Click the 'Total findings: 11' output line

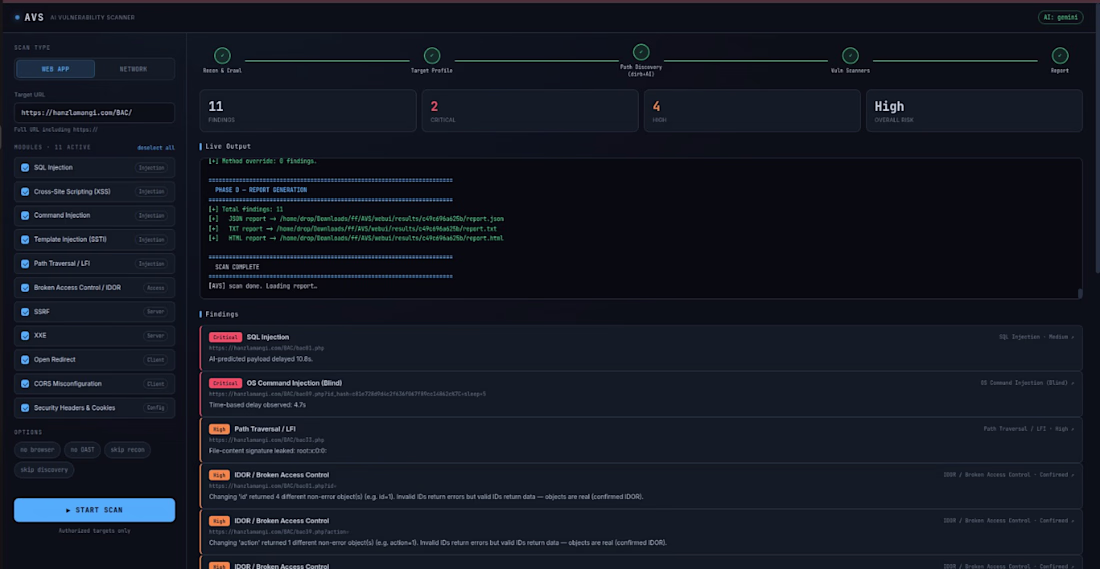(246, 209)
